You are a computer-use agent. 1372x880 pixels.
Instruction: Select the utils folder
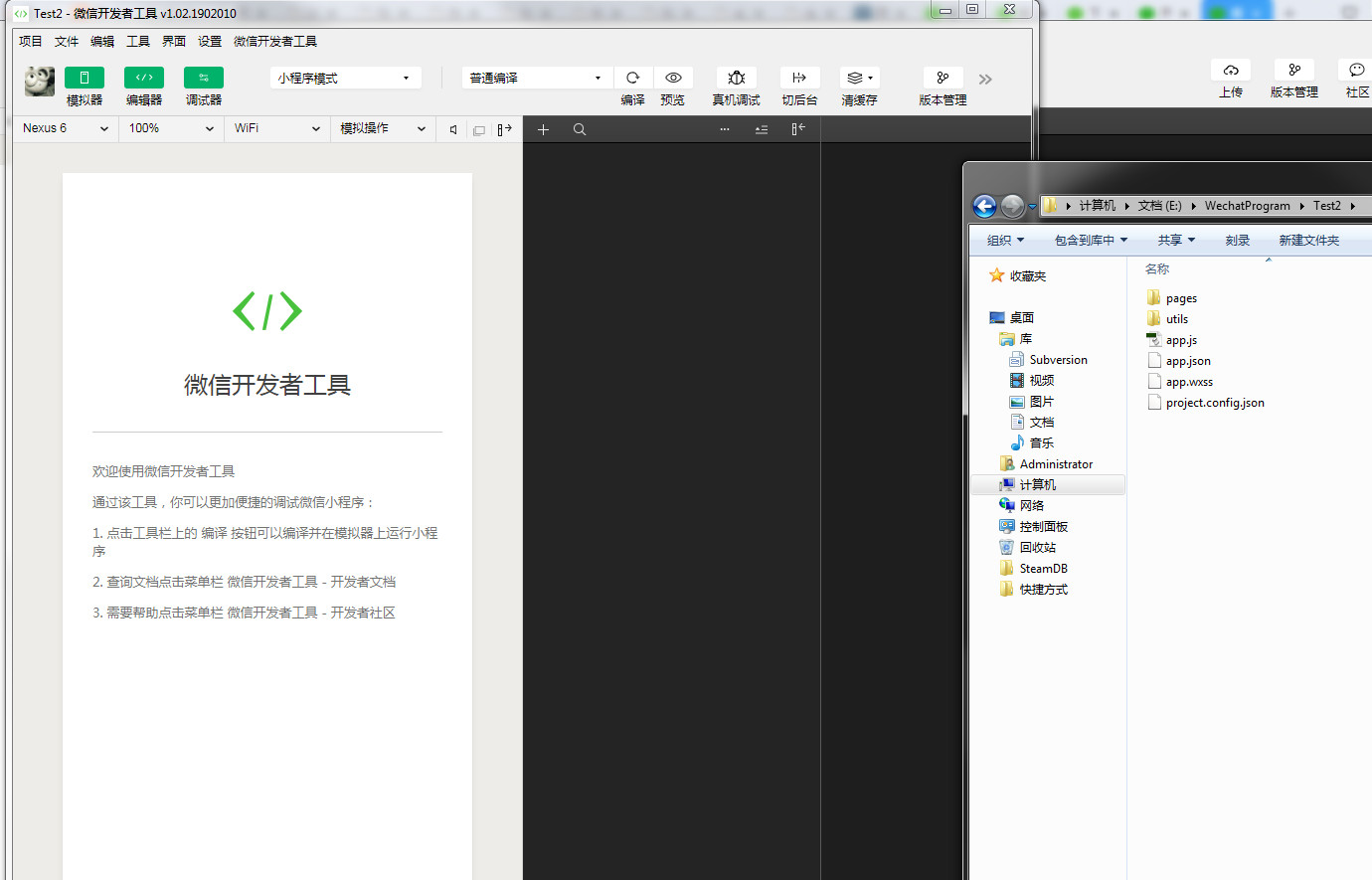pyautogui.click(x=1167, y=319)
